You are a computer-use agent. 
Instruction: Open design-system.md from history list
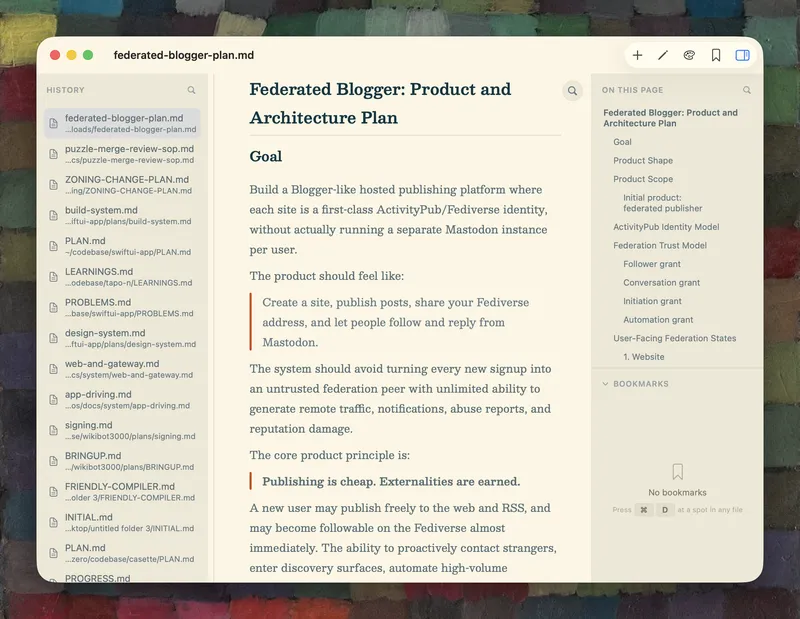122,338
